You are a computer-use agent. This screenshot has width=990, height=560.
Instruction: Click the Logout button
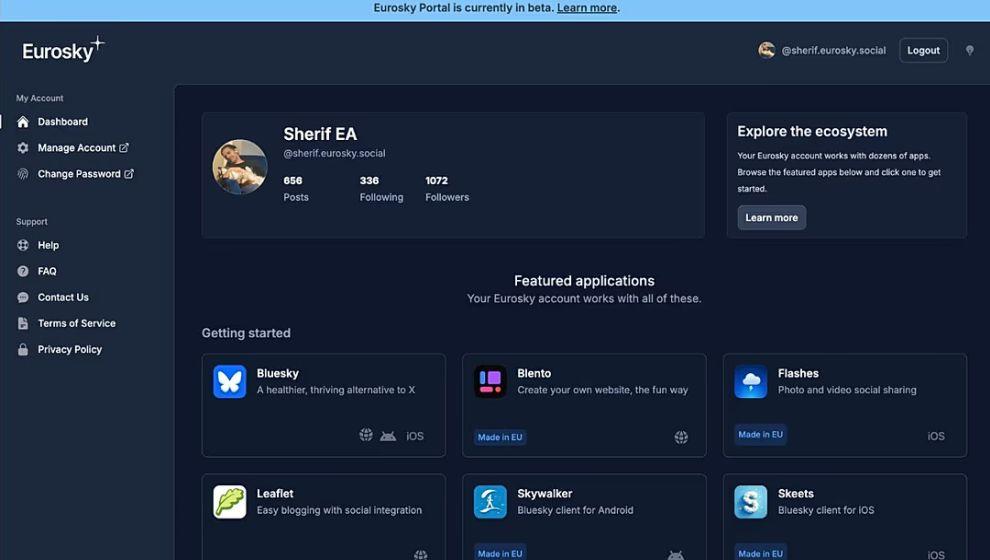tap(923, 50)
